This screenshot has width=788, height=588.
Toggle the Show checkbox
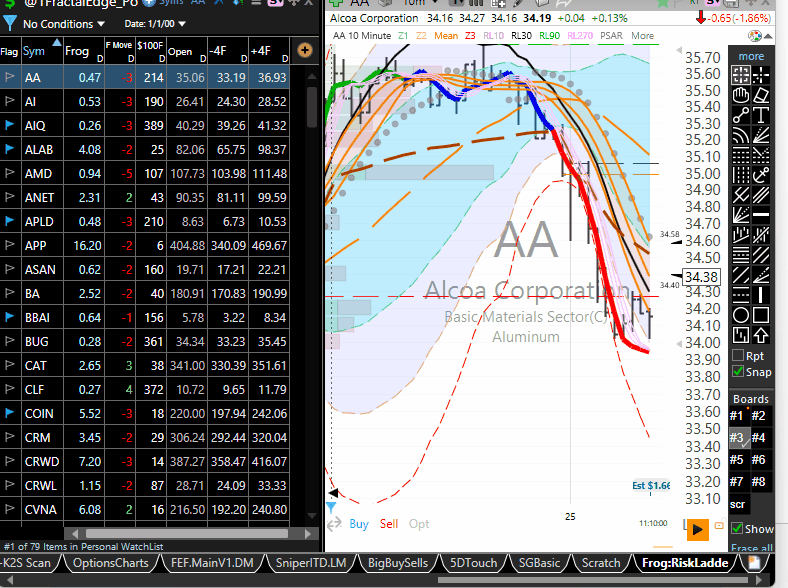[x=737, y=528]
